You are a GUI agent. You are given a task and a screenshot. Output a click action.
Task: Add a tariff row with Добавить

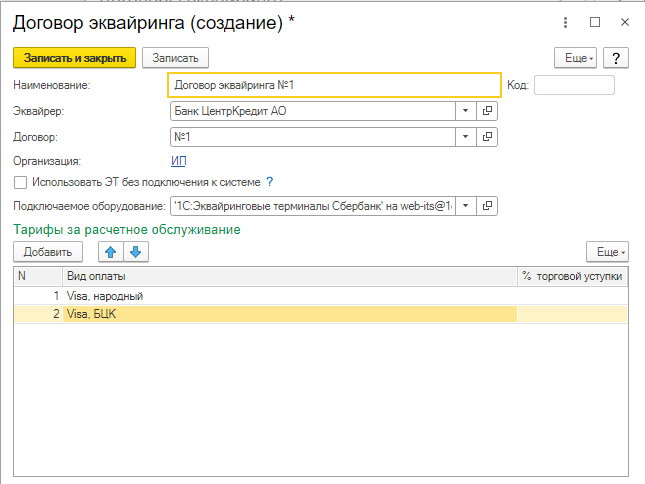(x=48, y=252)
